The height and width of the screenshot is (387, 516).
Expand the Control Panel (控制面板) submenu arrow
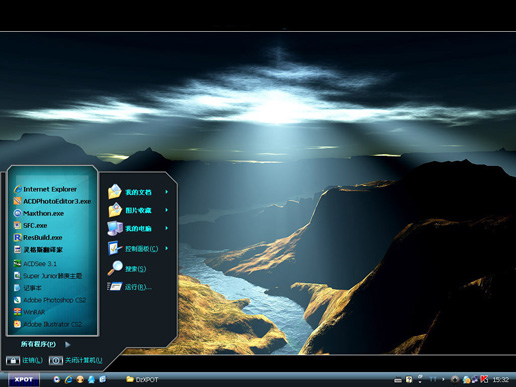[166, 248]
